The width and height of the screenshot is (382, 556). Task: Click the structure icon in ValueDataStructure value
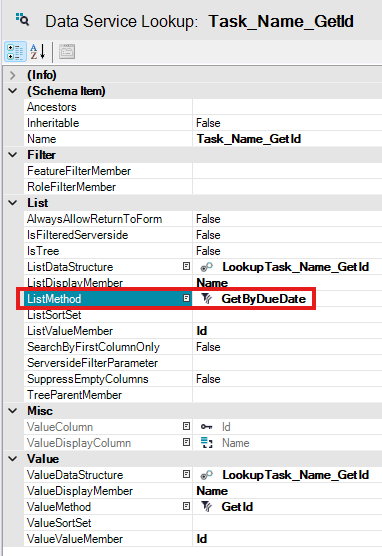(x=207, y=474)
